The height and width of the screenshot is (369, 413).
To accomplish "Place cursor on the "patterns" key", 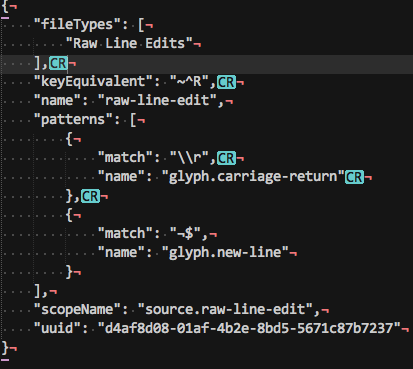I will pos(73,119).
